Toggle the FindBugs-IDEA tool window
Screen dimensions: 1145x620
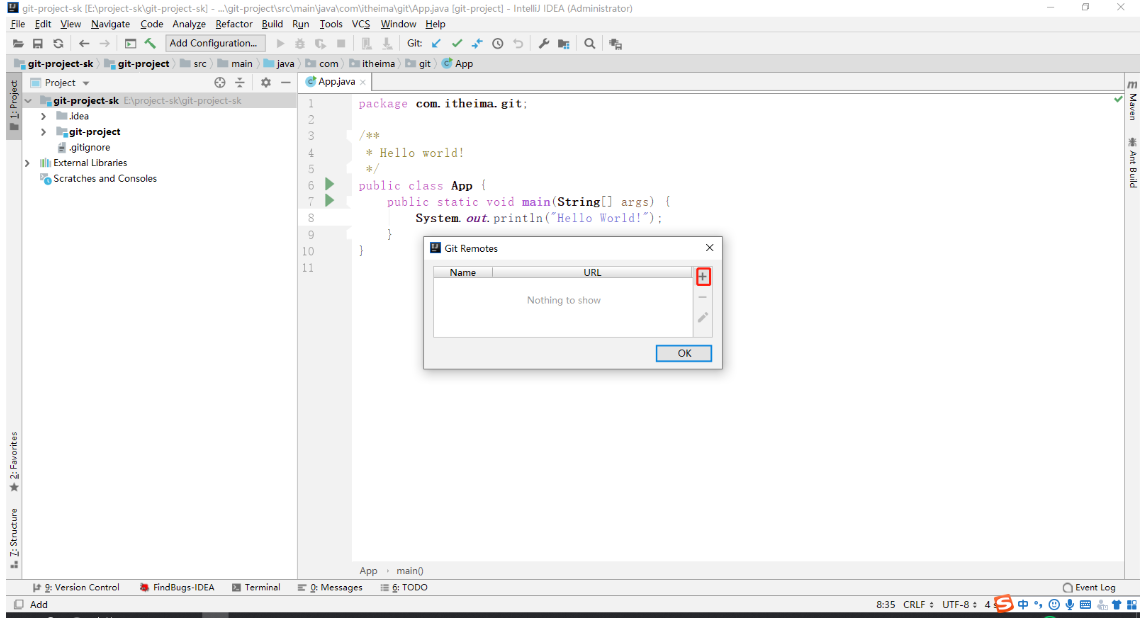tap(177, 588)
